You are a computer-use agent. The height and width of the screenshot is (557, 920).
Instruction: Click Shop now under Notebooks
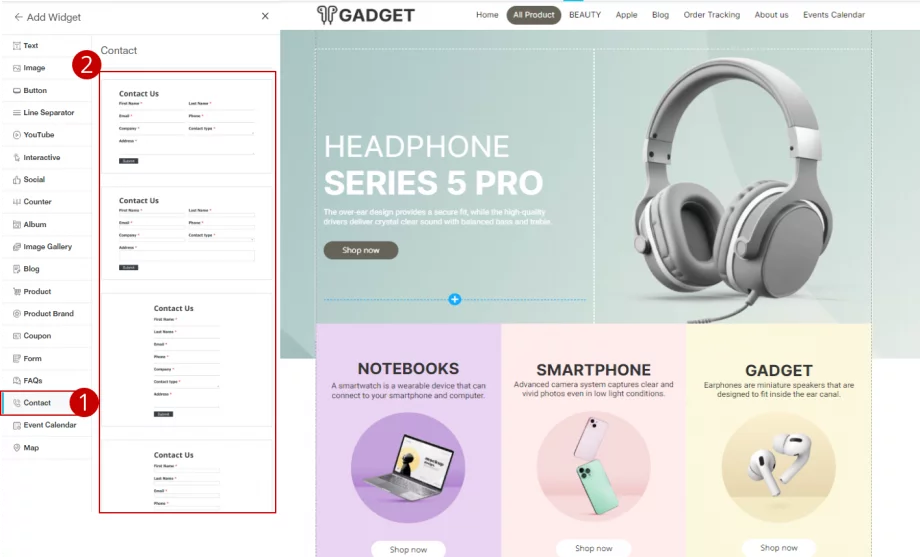408,549
